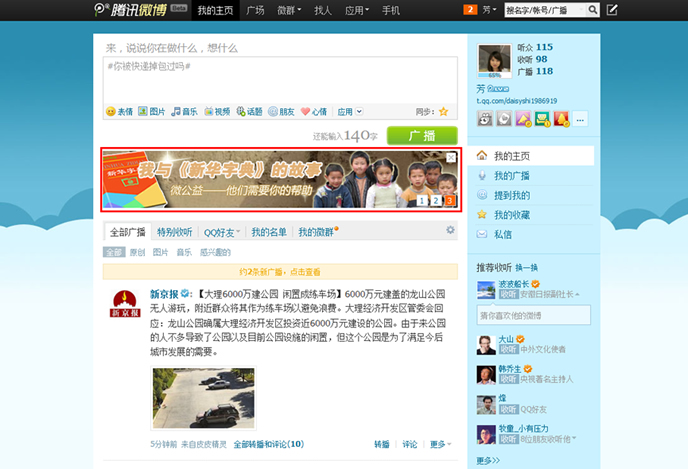Click the search magnifier icon in top bar

pyautogui.click(x=593, y=10)
